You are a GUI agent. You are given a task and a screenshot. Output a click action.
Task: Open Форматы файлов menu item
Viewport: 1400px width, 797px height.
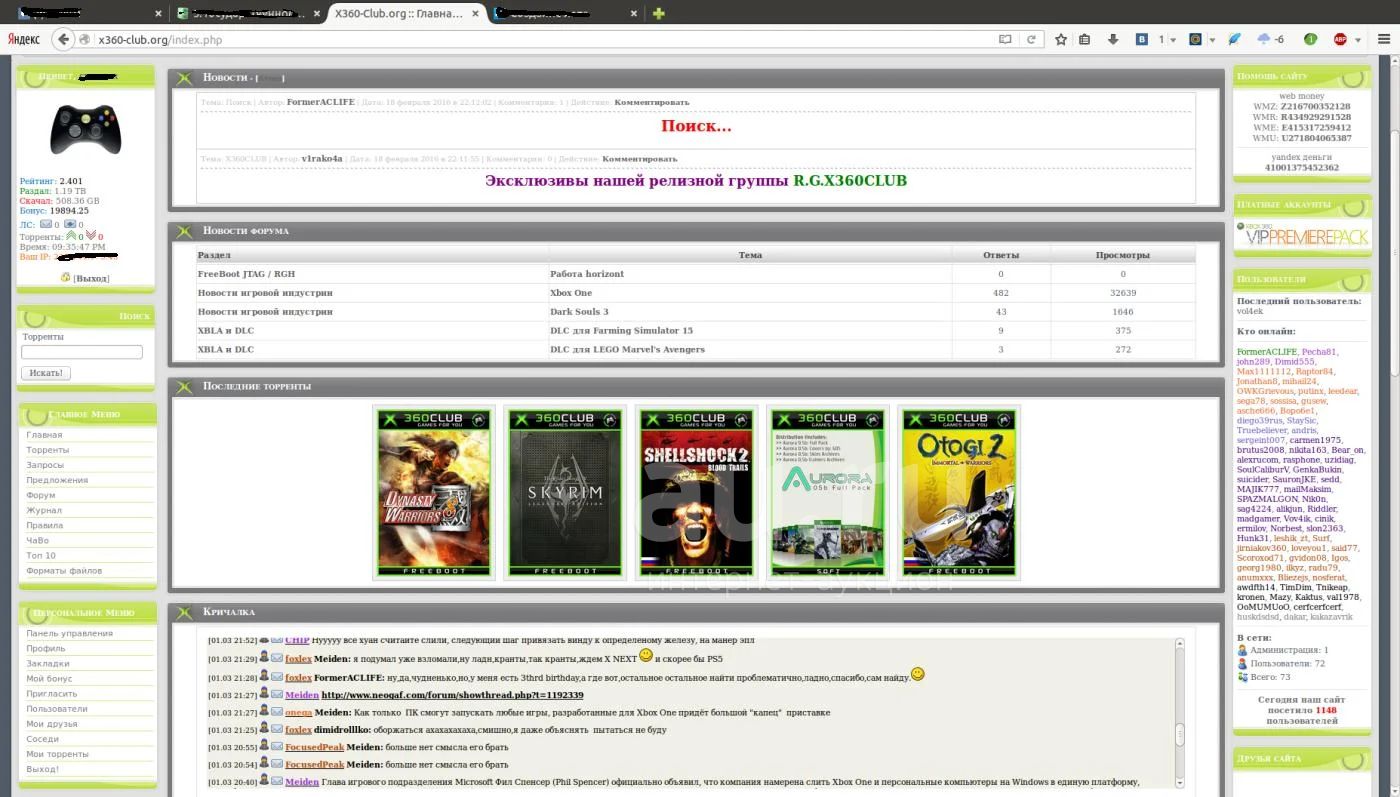click(x=64, y=570)
